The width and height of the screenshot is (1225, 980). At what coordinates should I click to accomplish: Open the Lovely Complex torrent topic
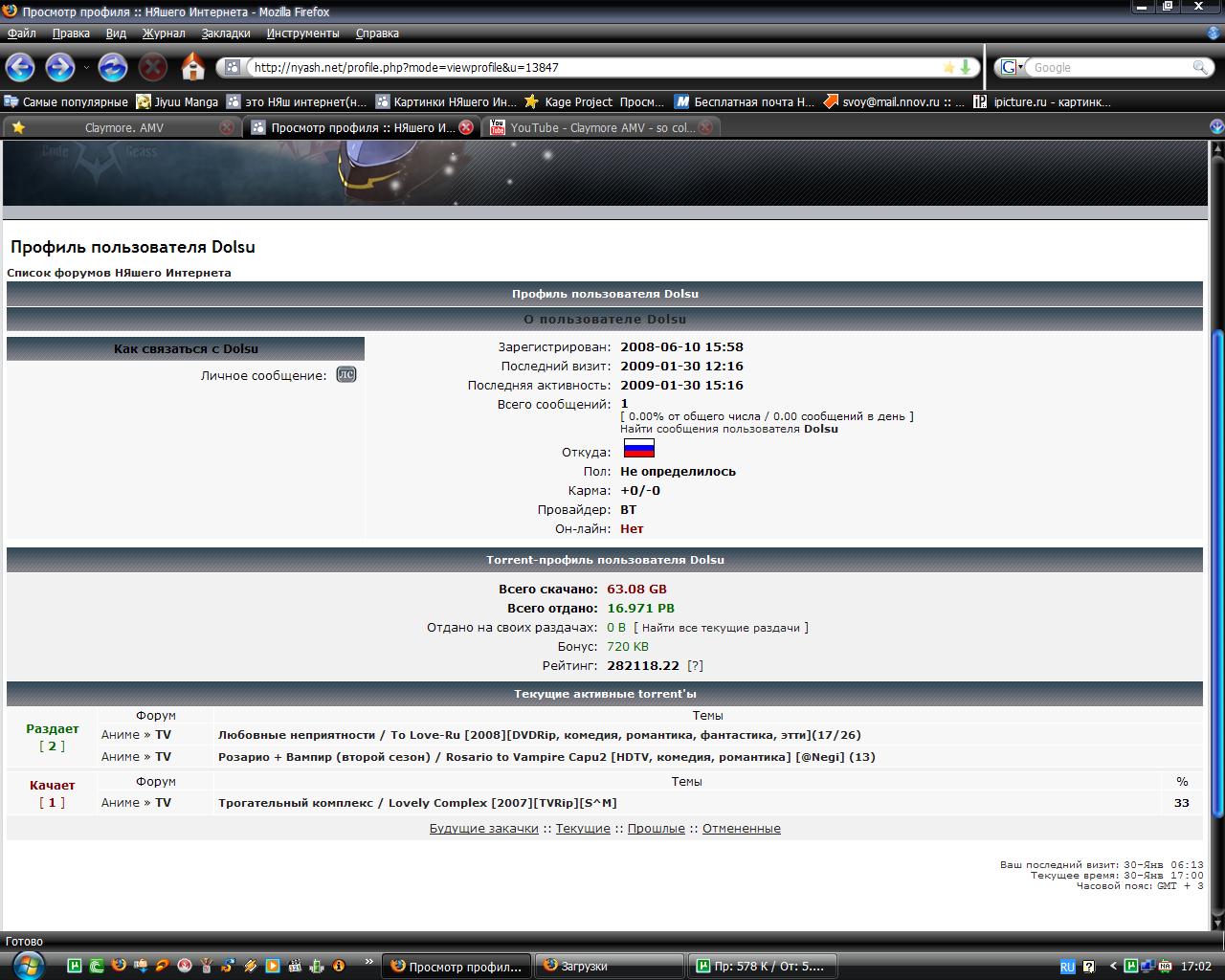417,803
